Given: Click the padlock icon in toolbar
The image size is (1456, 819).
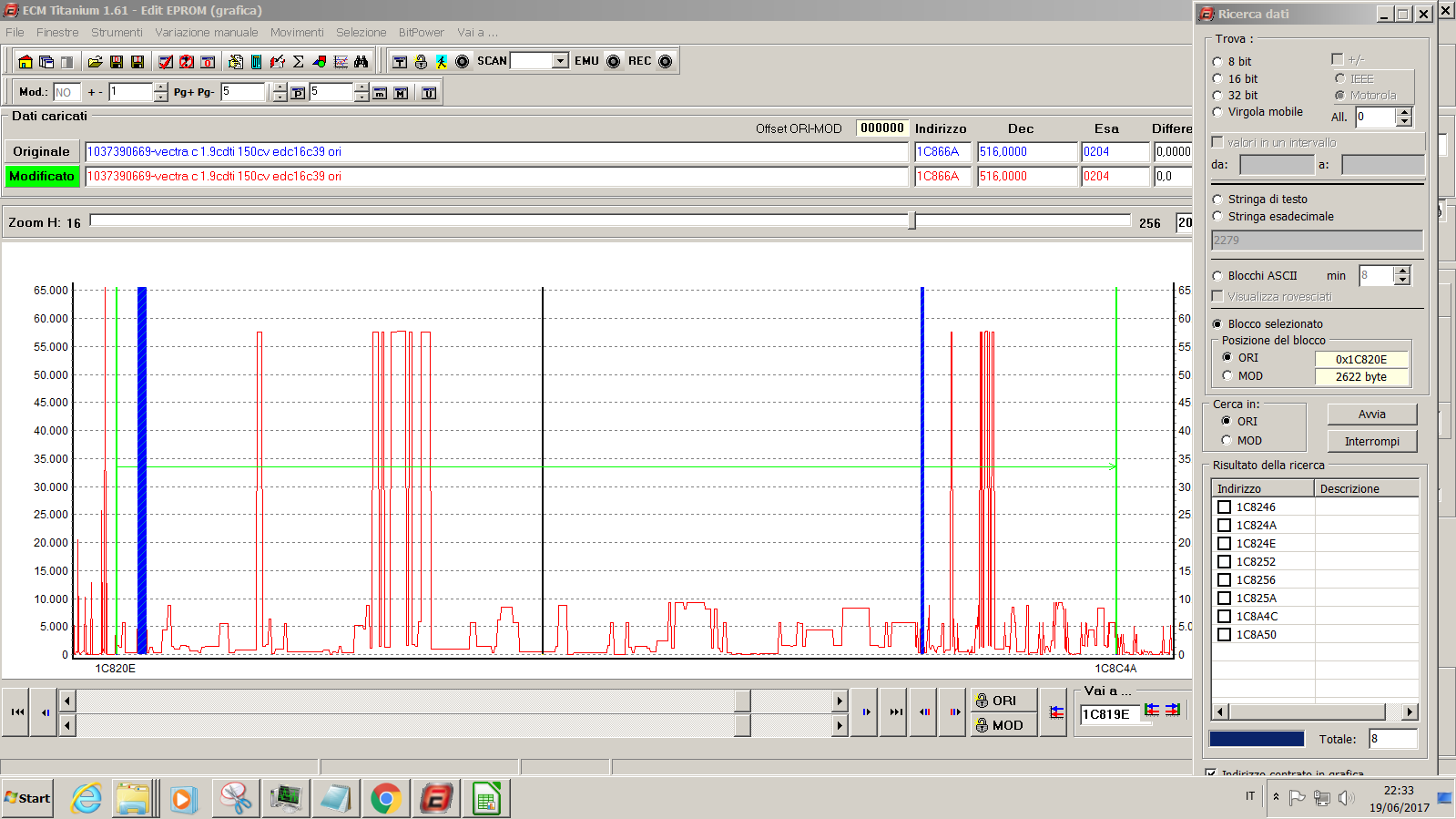Looking at the screenshot, I should click(x=421, y=62).
